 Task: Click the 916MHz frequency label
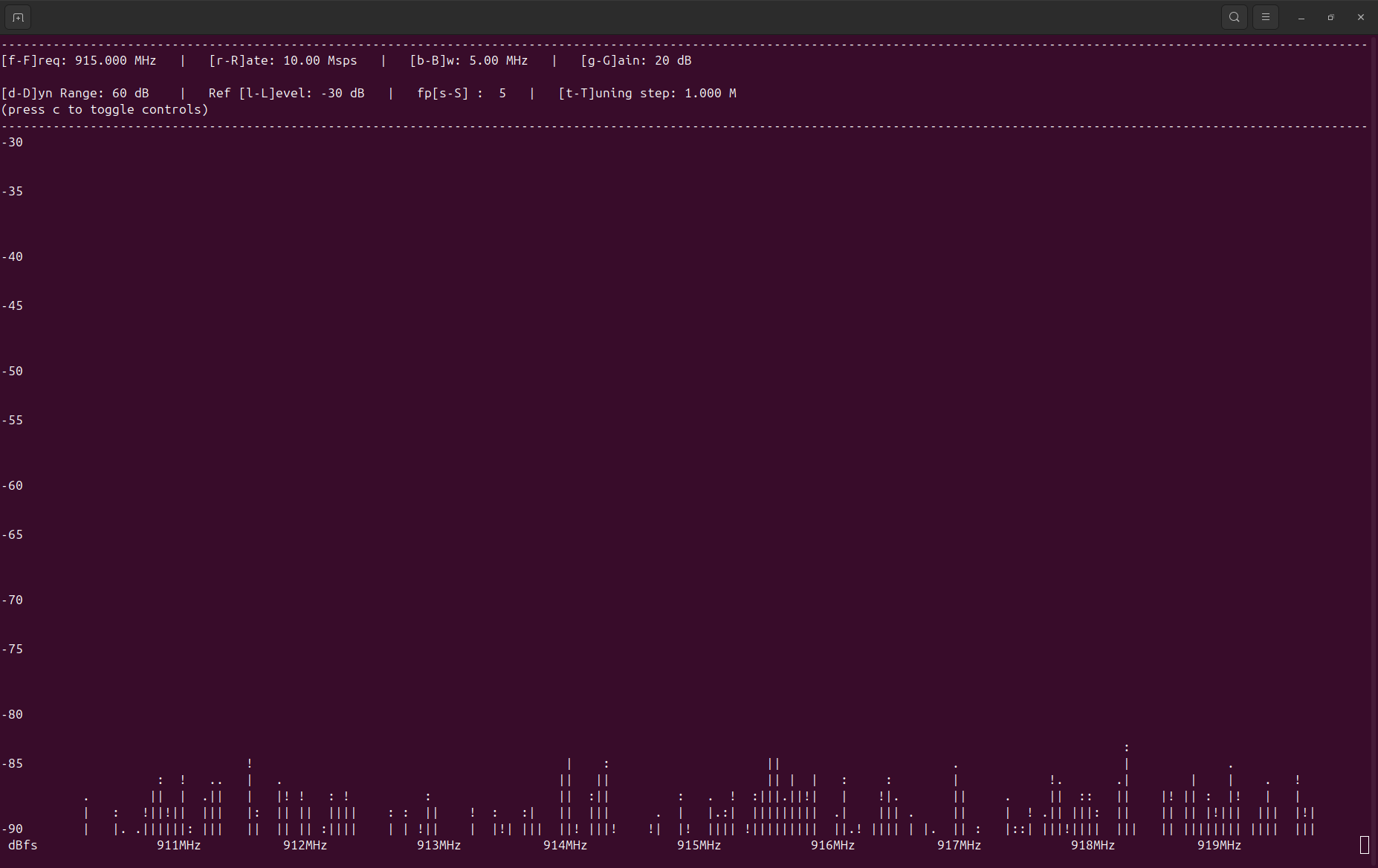pos(833,845)
